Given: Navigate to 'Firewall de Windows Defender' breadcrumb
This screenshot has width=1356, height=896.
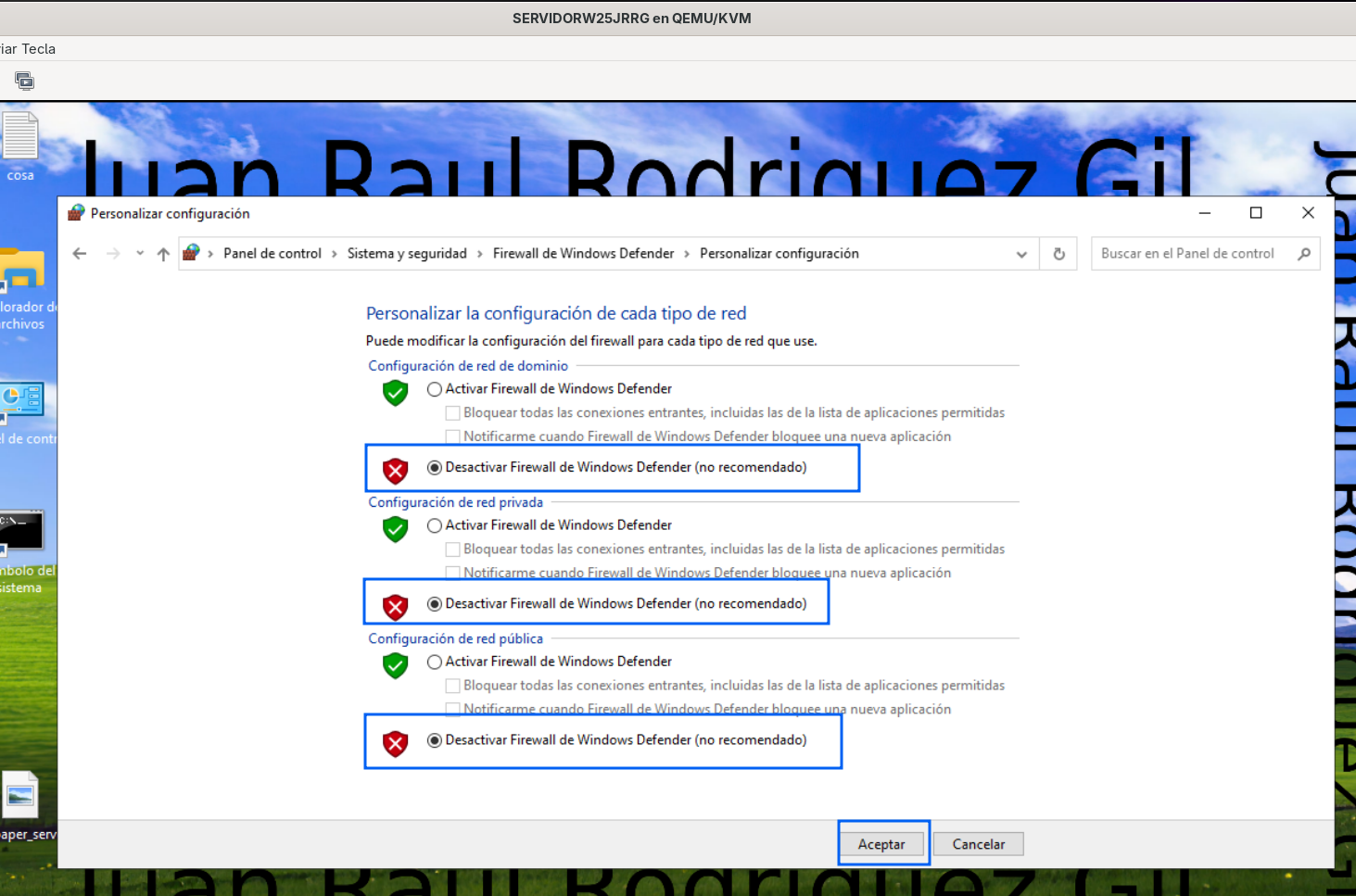Looking at the screenshot, I should coord(584,254).
